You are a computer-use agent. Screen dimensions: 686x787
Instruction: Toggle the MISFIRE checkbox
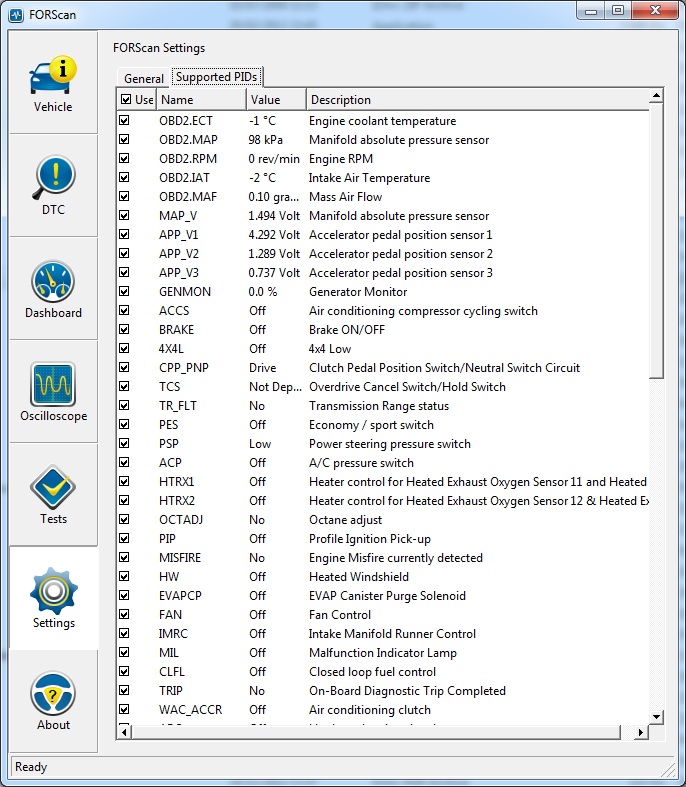point(124,558)
